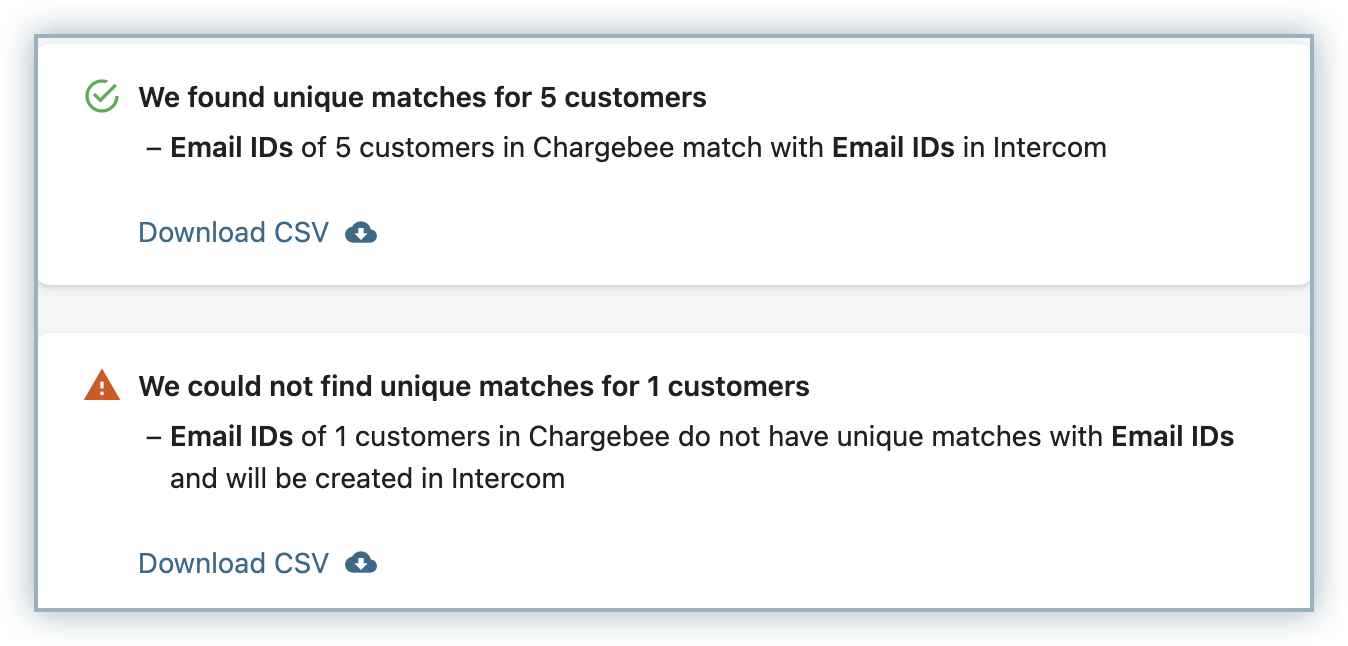Click "and will be created in Intercom" text

click(367, 478)
